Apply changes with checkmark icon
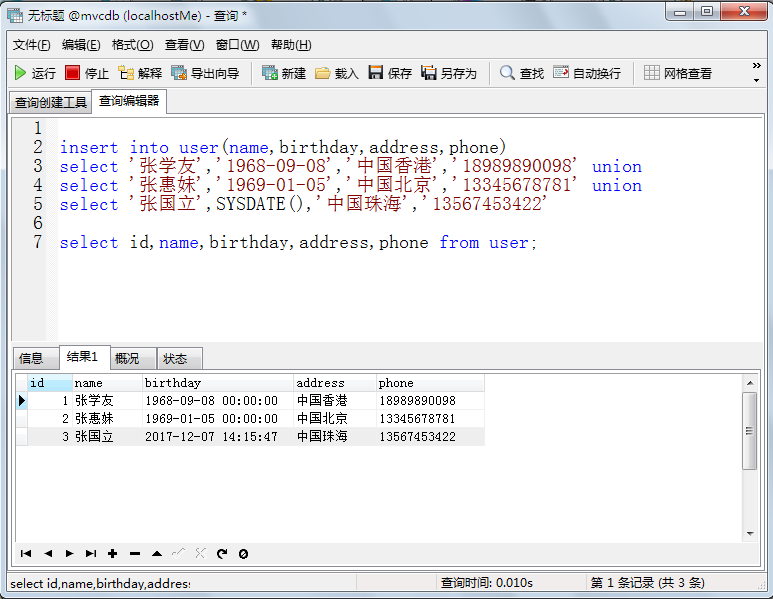This screenshot has height=599, width=773. [178, 553]
